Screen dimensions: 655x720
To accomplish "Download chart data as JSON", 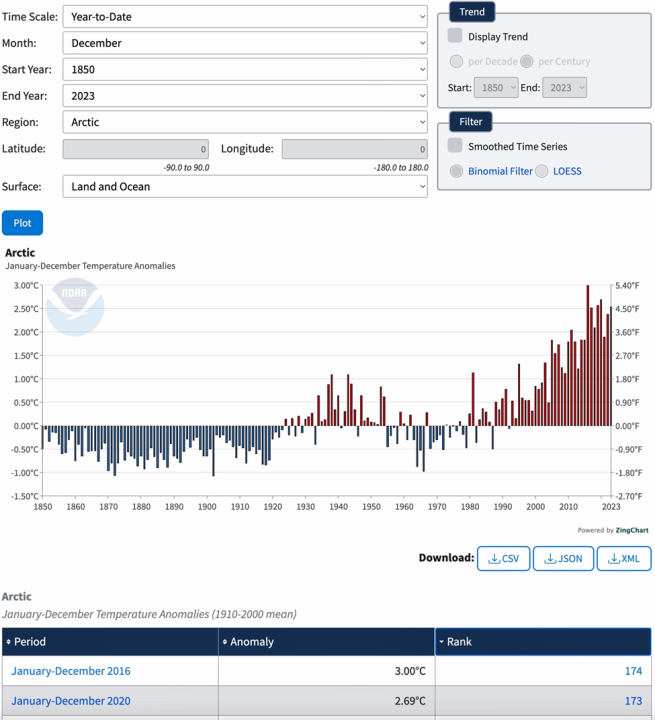I will coord(564,559).
